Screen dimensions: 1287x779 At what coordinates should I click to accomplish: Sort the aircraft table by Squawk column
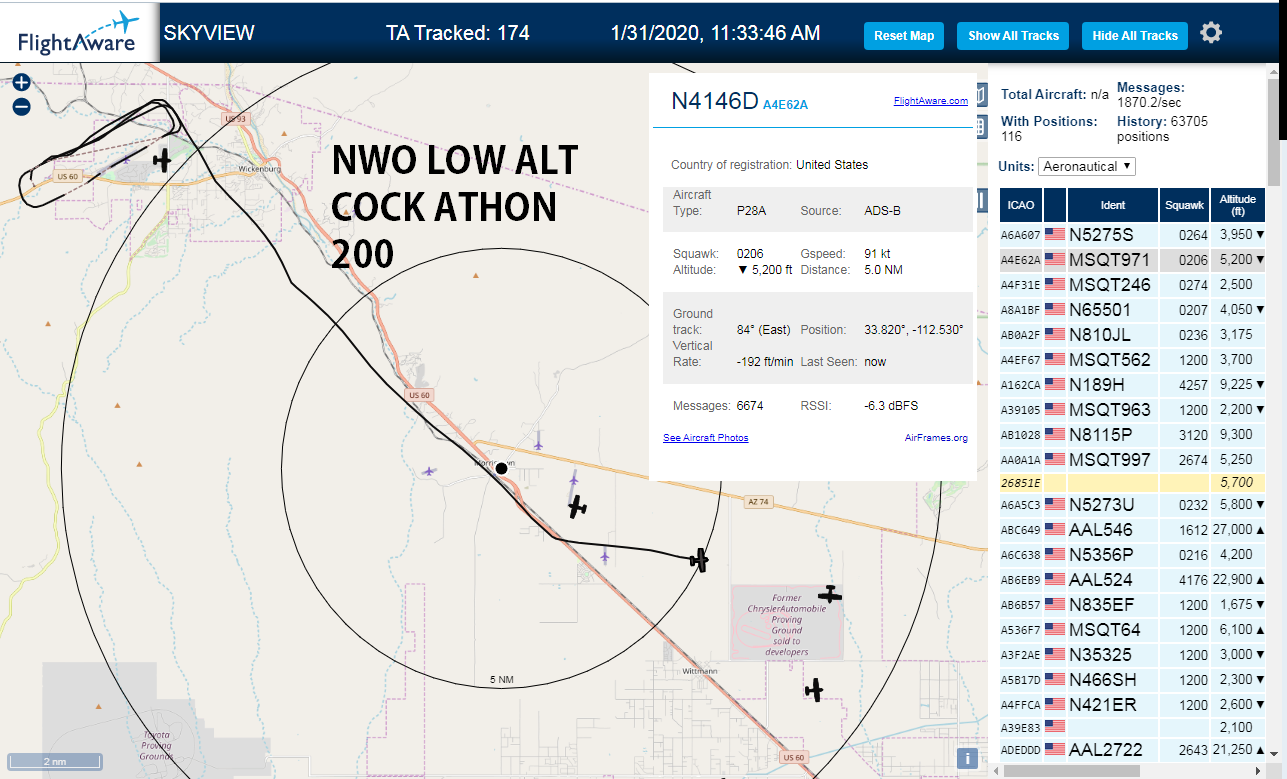(x=1185, y=205)
